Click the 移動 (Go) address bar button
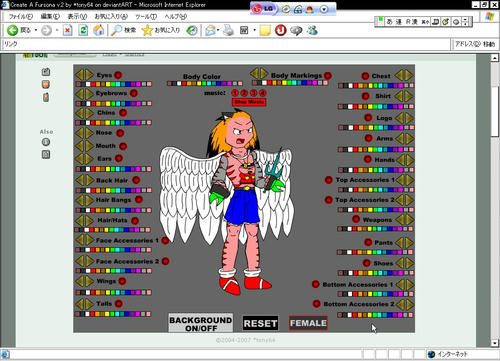The width and height of the screenshot is (500, 361). (x=489, y=44)
